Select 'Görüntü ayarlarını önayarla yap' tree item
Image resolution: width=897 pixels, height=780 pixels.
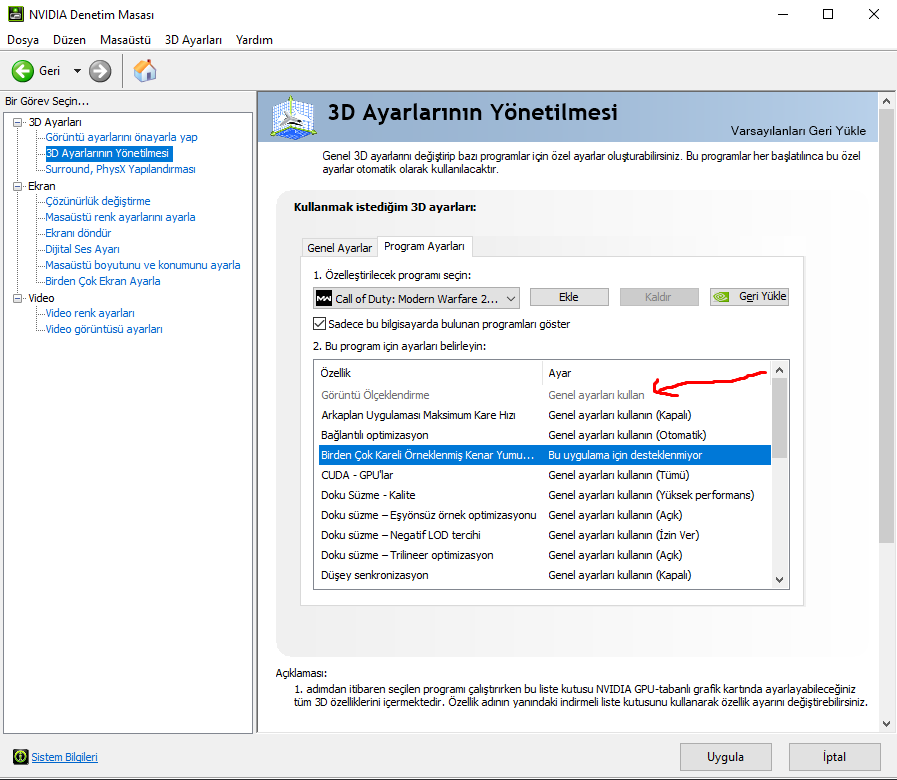coord(121,137)
